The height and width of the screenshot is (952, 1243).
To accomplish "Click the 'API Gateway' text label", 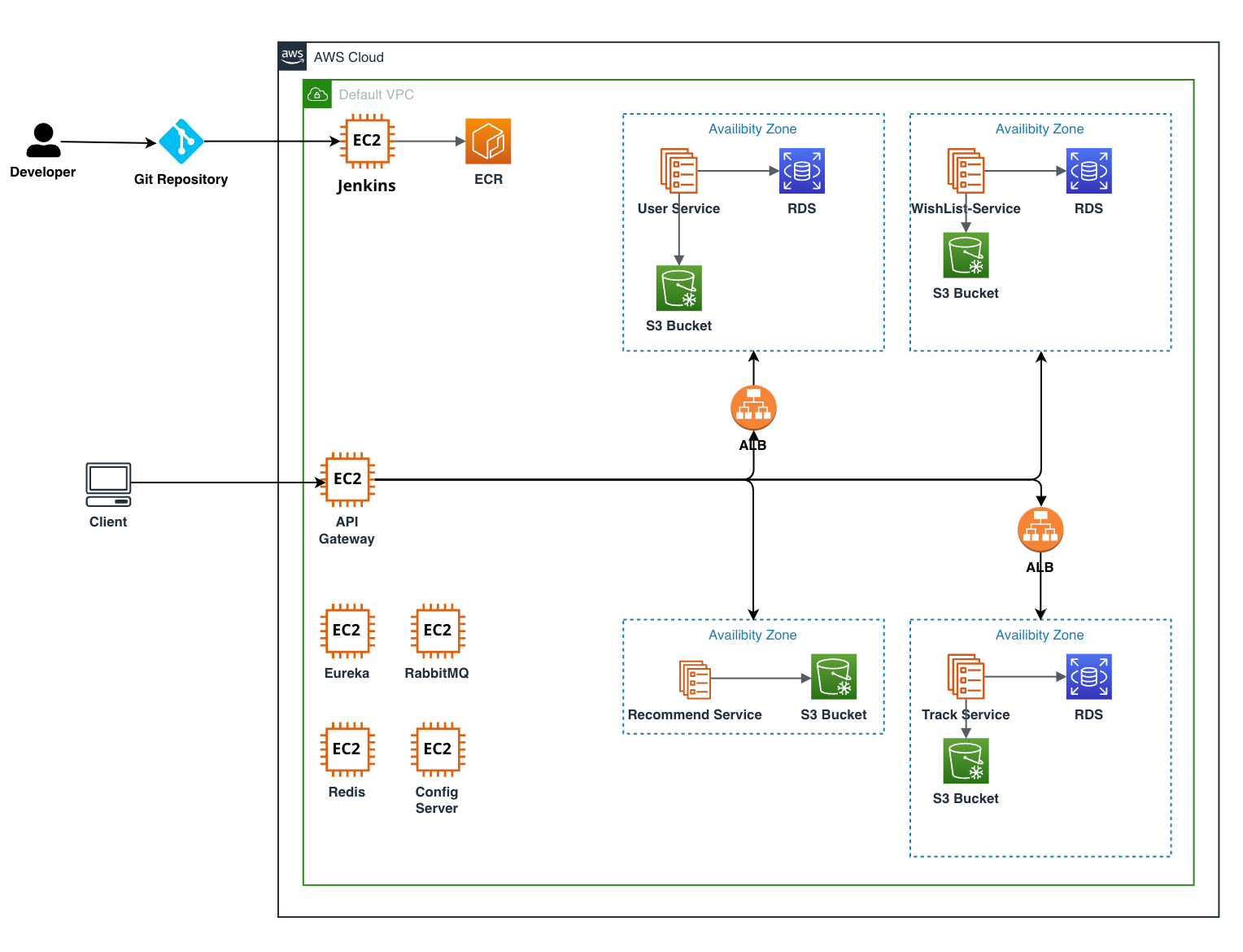I will coord(347,530).
